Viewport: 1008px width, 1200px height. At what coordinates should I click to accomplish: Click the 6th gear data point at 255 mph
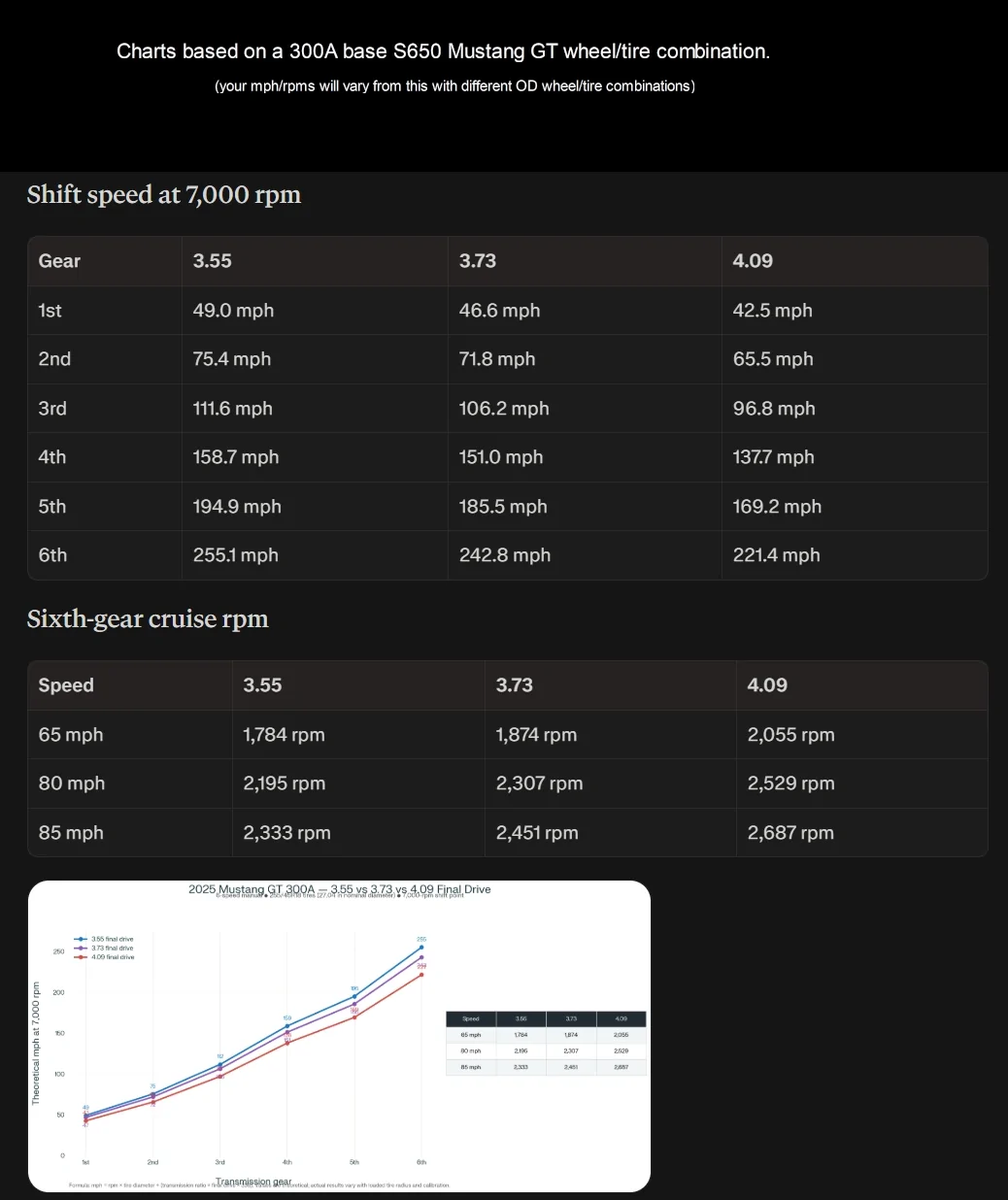click(421, 948)
